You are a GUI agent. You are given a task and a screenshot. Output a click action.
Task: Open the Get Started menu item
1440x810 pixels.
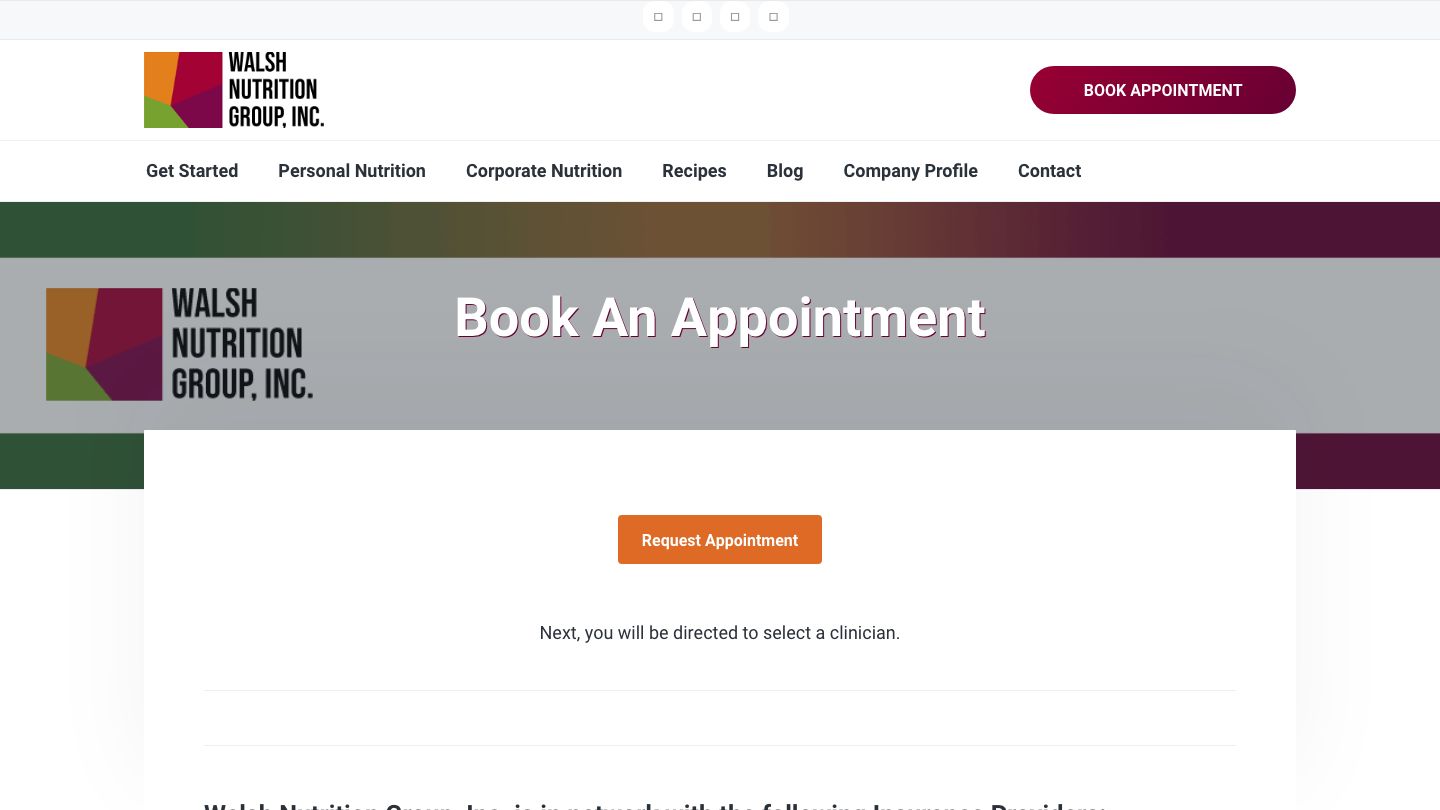click(x=192, y=171)
